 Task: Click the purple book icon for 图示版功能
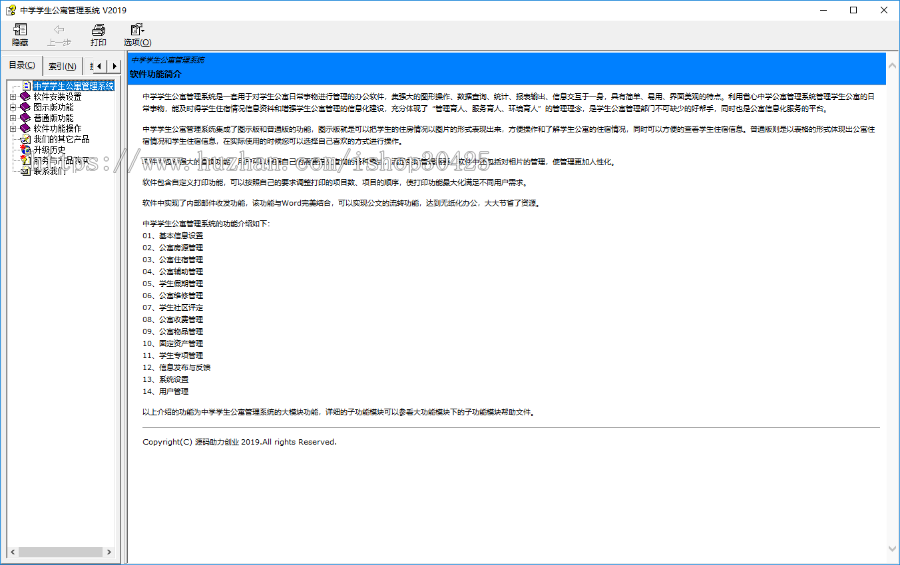point(25,107)
